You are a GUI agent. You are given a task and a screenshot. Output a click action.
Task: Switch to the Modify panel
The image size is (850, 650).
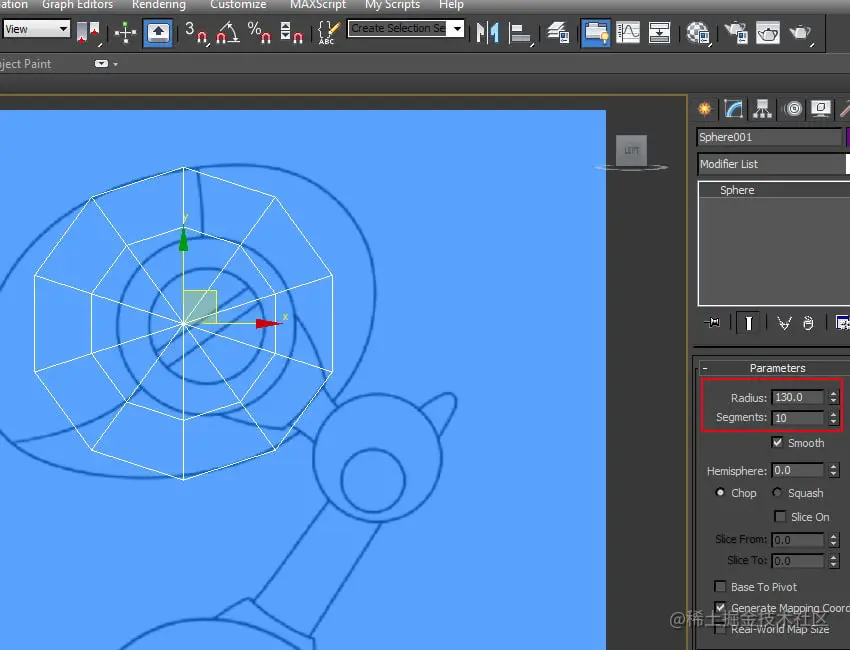click(733, 109)
